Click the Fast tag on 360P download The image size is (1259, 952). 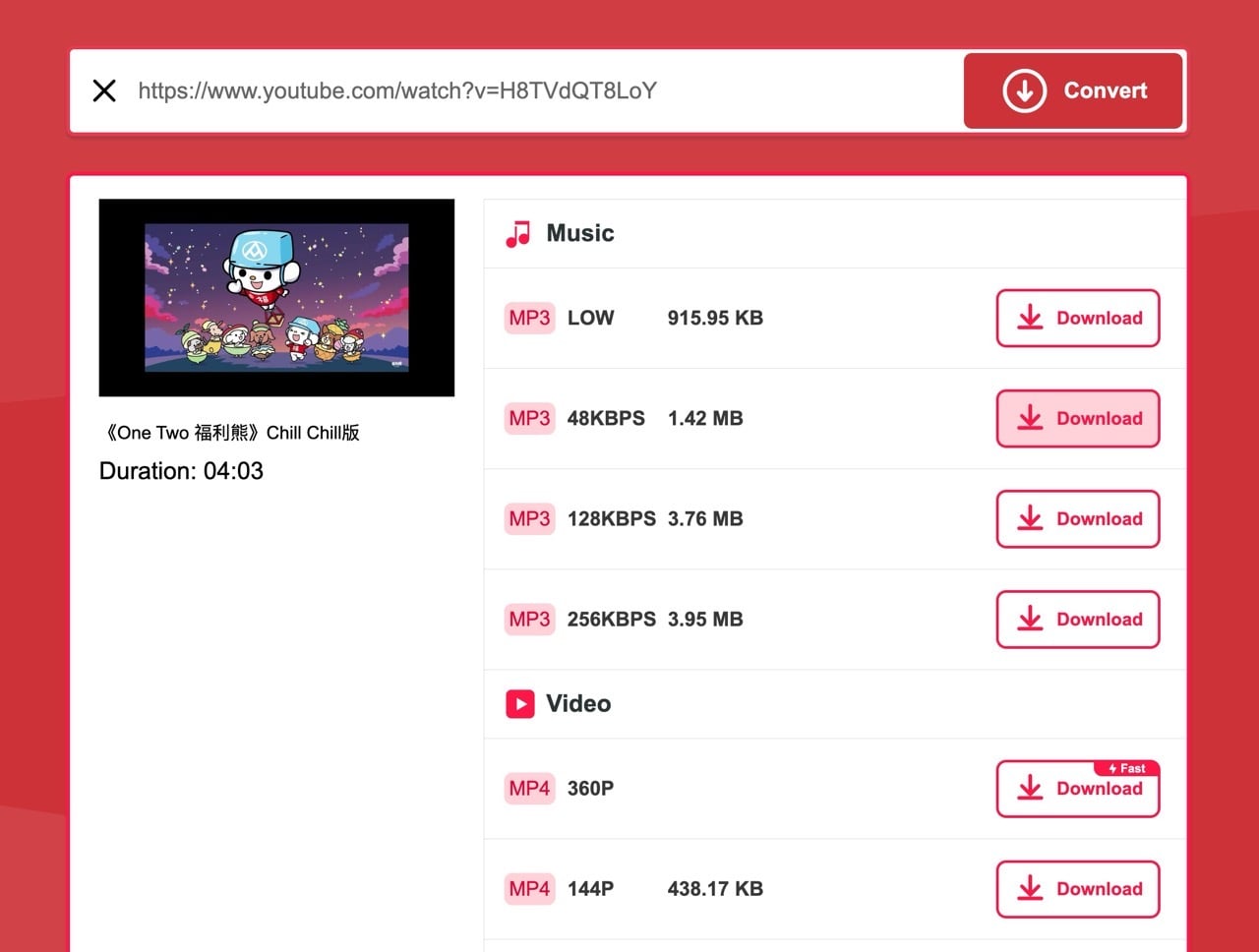[x=1127, y=768]
